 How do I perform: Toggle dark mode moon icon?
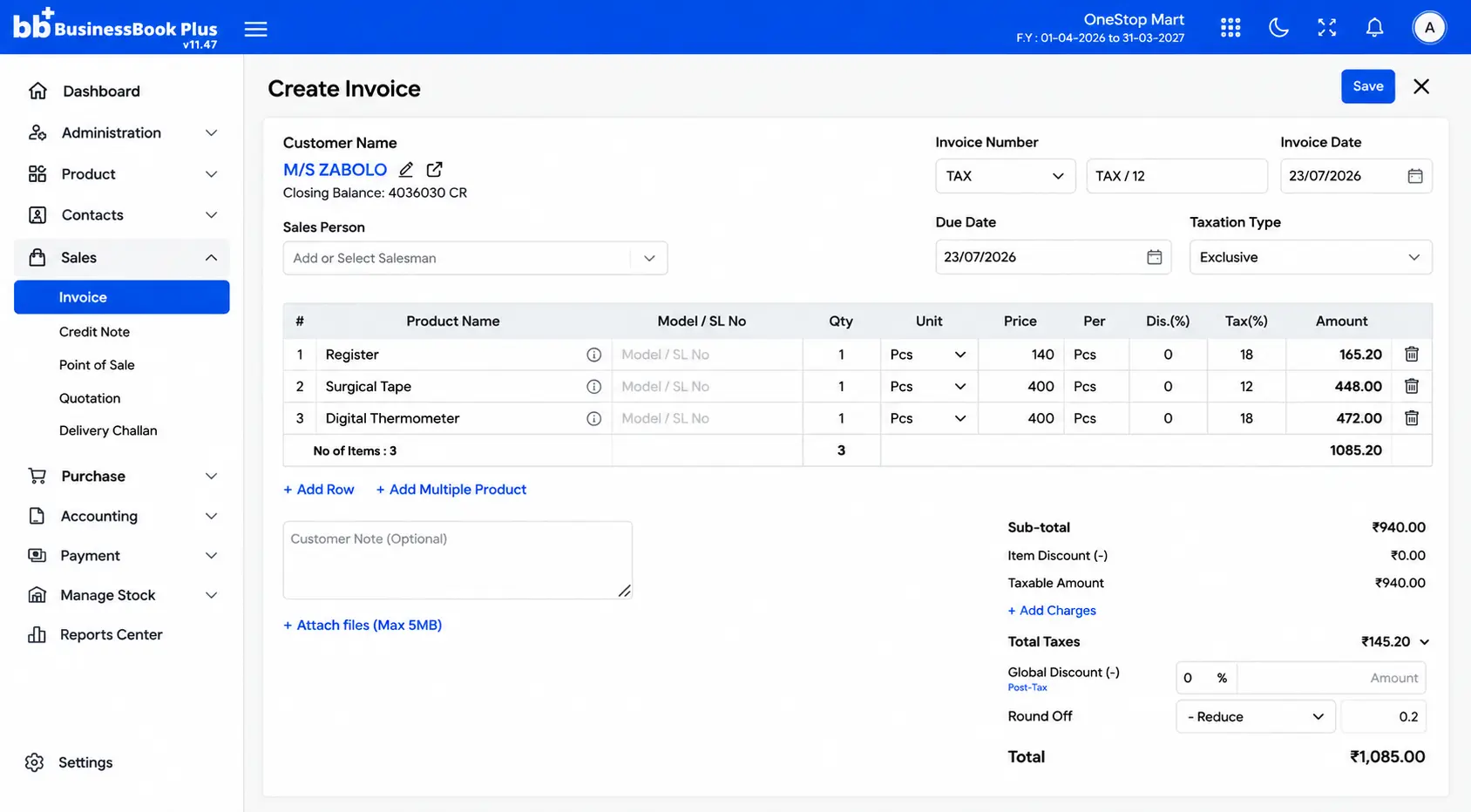pos(1278,28)
